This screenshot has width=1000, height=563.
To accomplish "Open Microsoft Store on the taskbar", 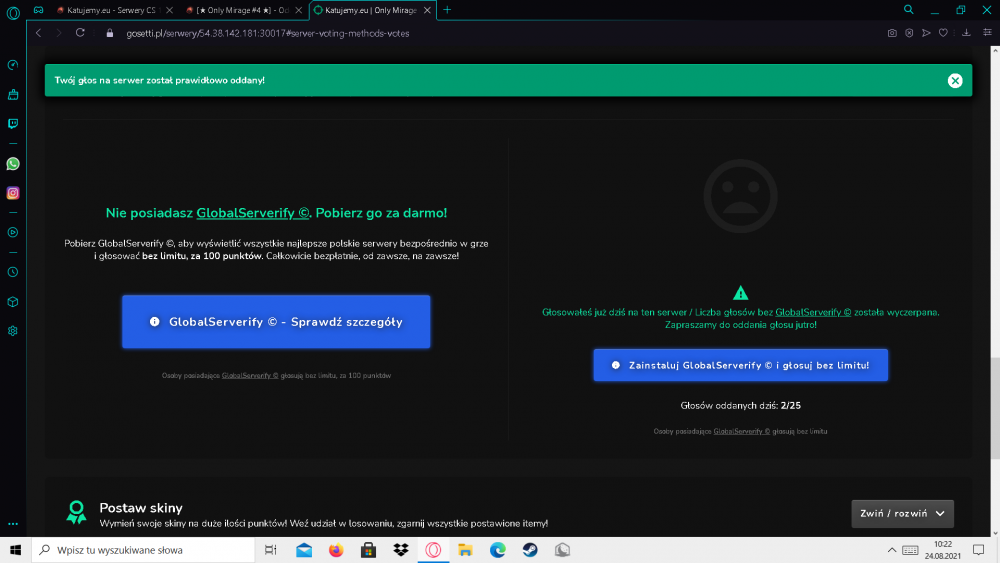I will (x=369, y=550).
